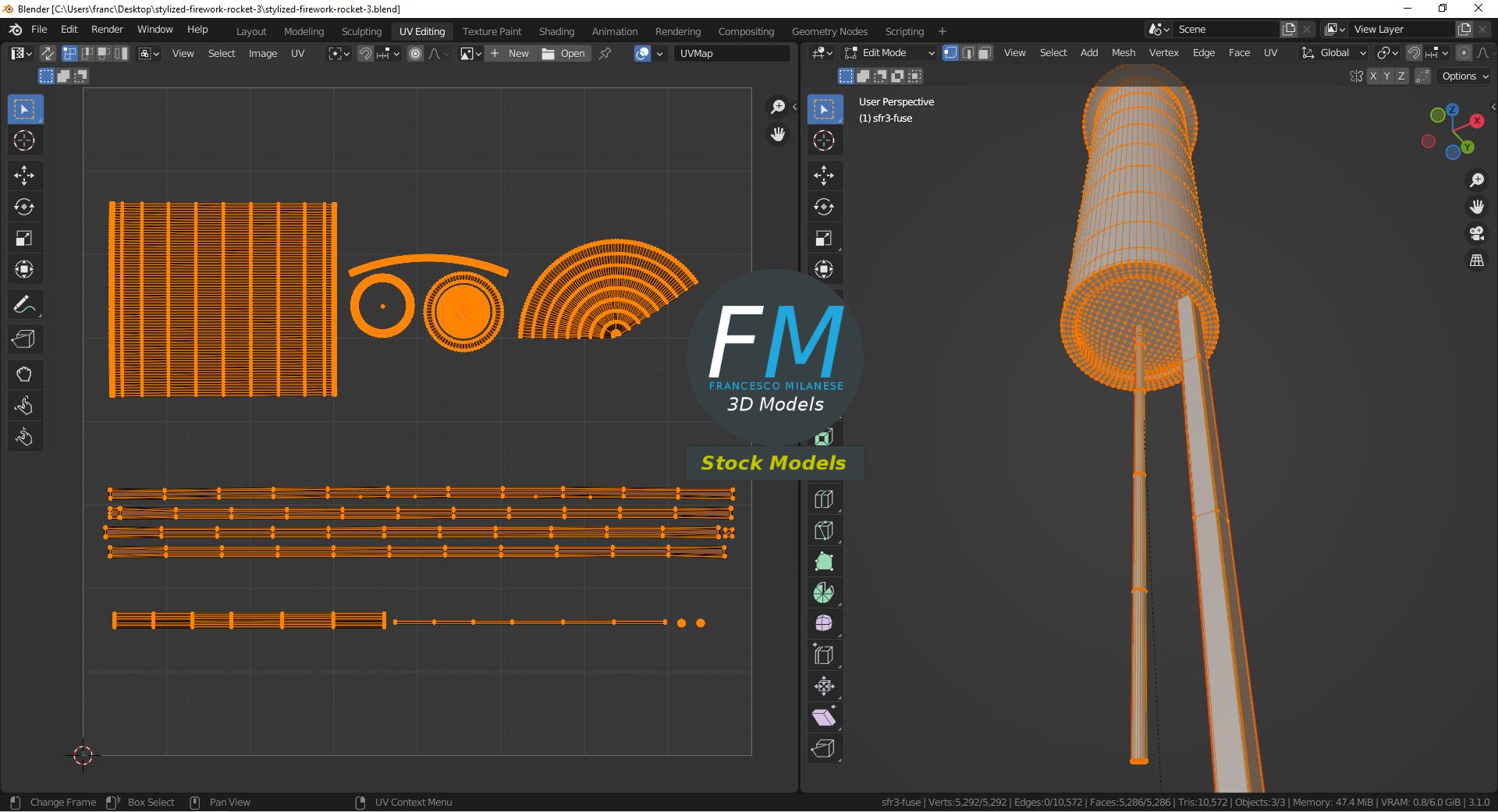Toggle proportional editing in the 3D viewport
Screen dimensions: 1498x812
tap(1464, 53)
